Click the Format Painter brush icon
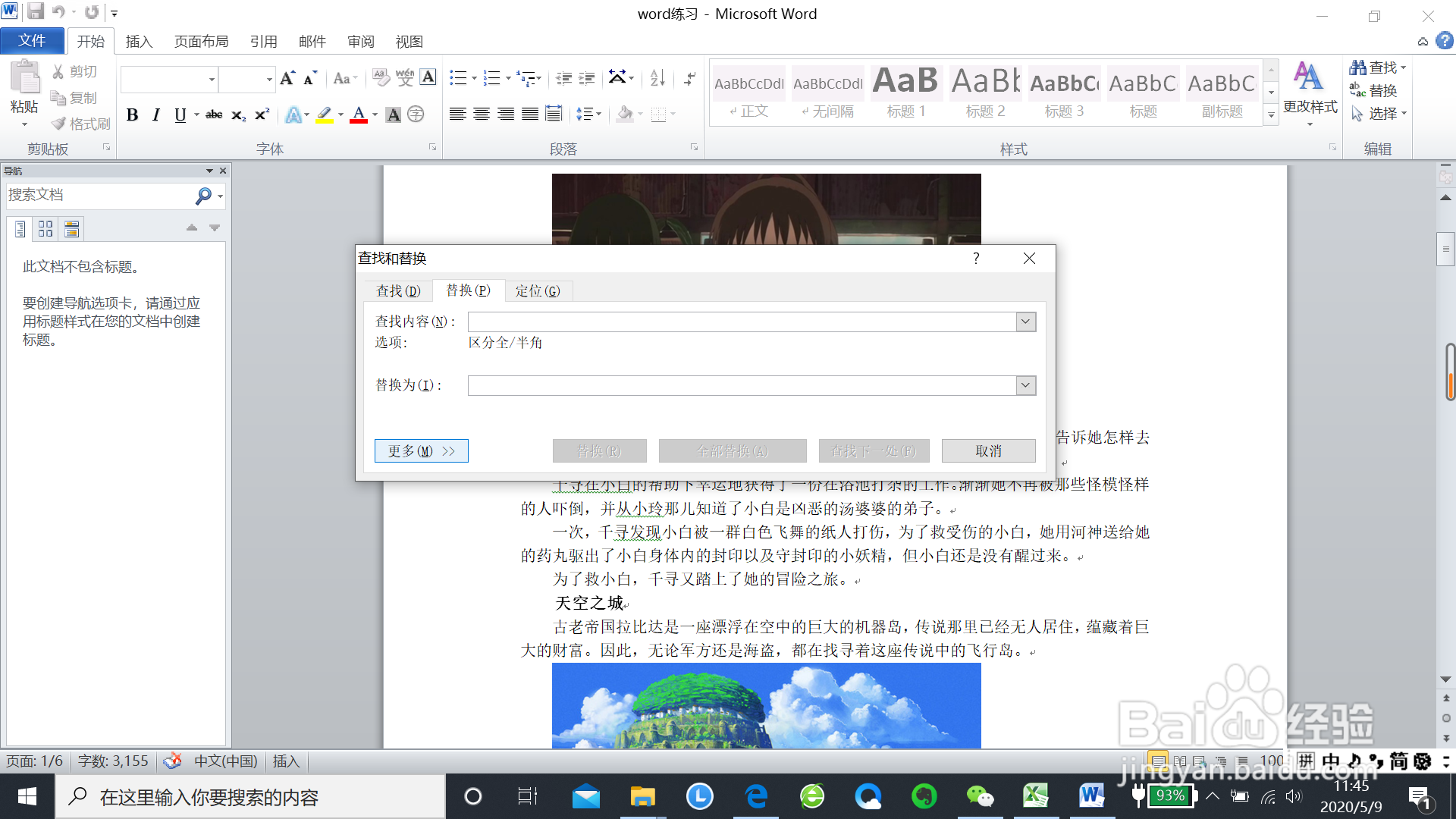 pos(58,124)
